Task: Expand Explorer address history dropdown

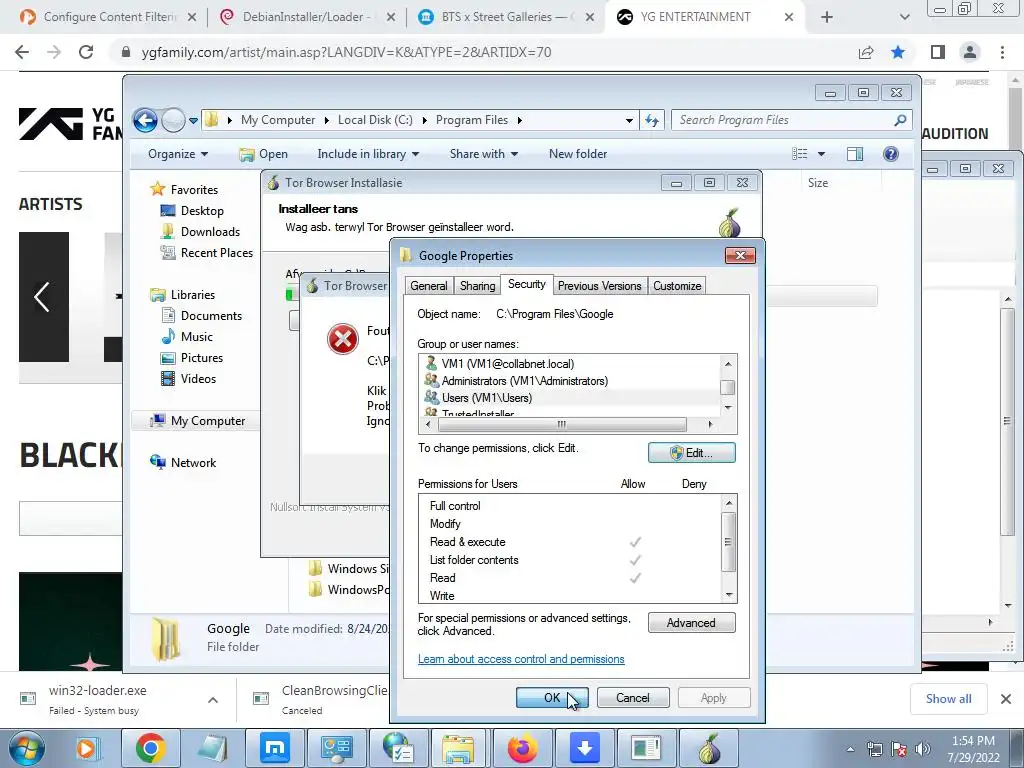Action: click(629, 120)
